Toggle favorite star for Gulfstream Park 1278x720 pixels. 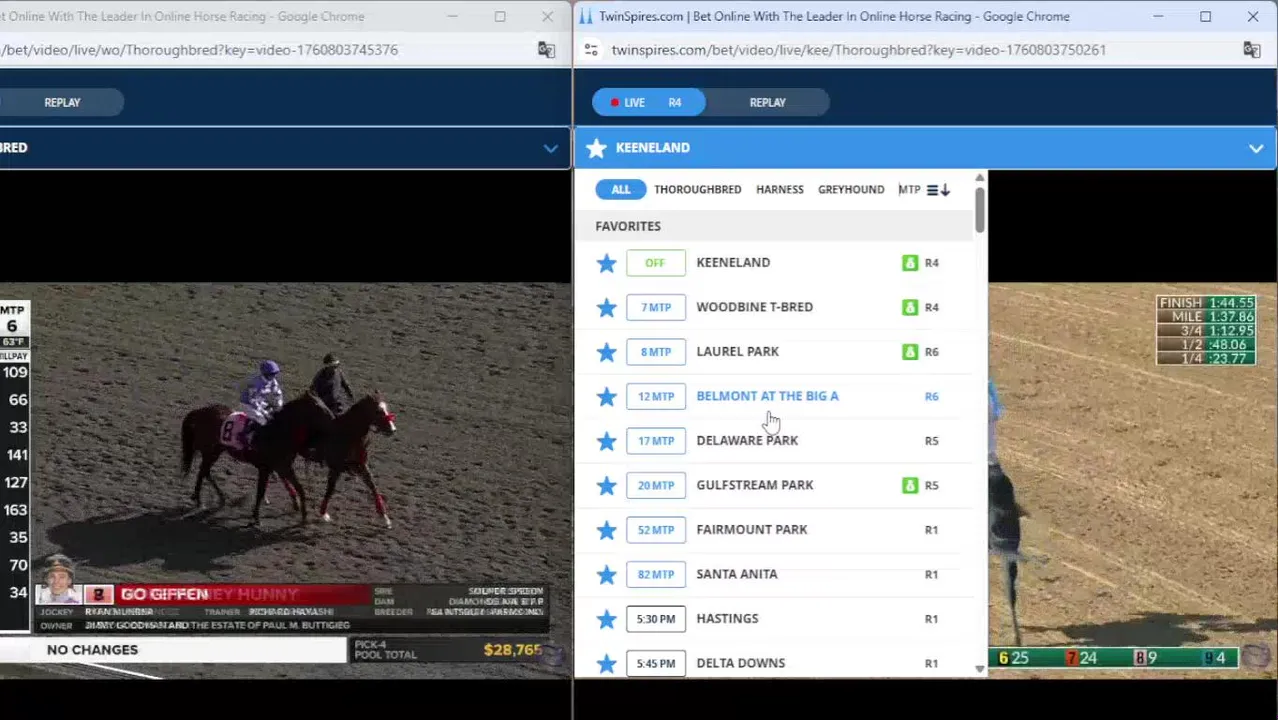coord(606,485)
